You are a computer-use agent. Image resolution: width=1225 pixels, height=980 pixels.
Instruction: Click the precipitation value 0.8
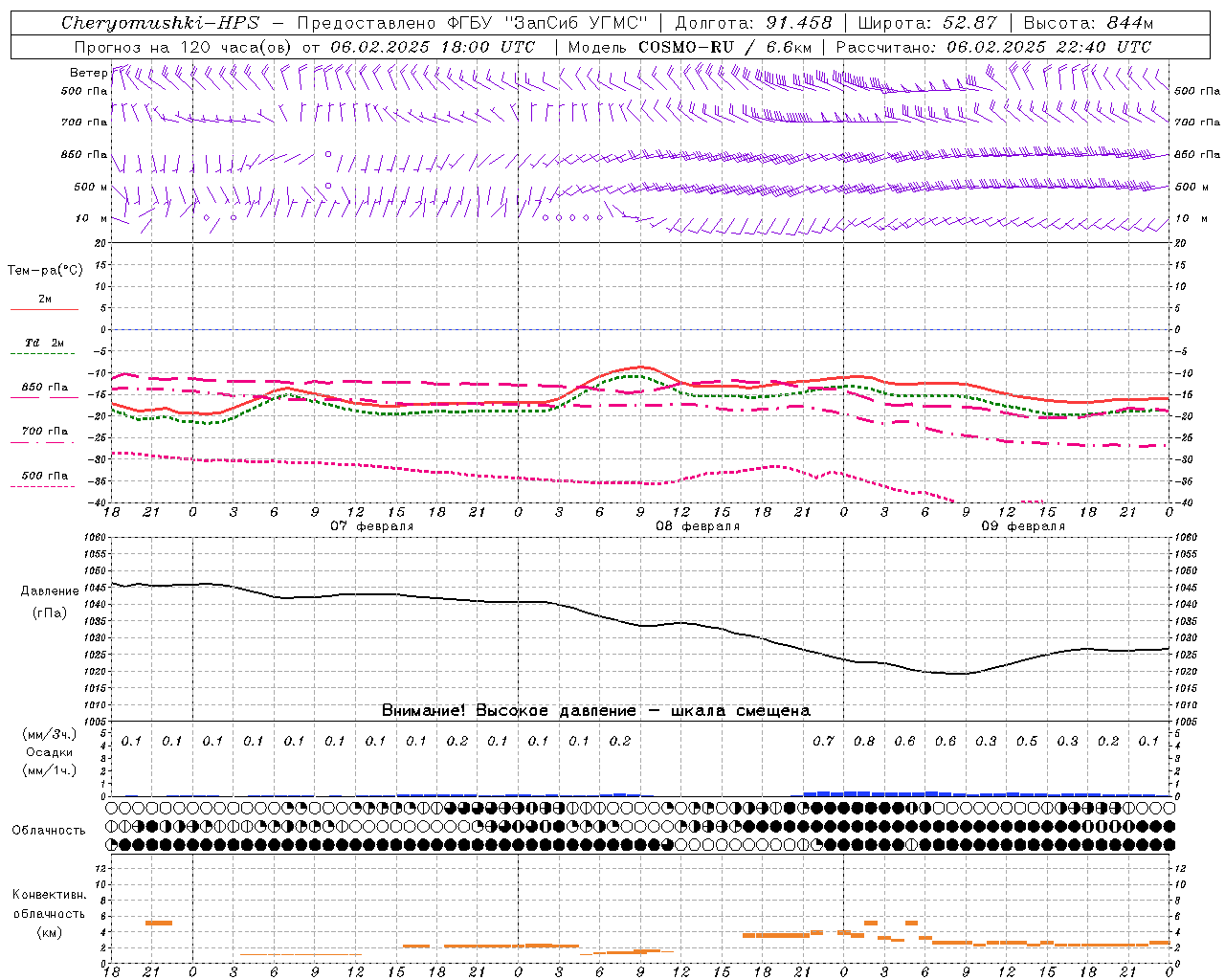tap(864, 741)
